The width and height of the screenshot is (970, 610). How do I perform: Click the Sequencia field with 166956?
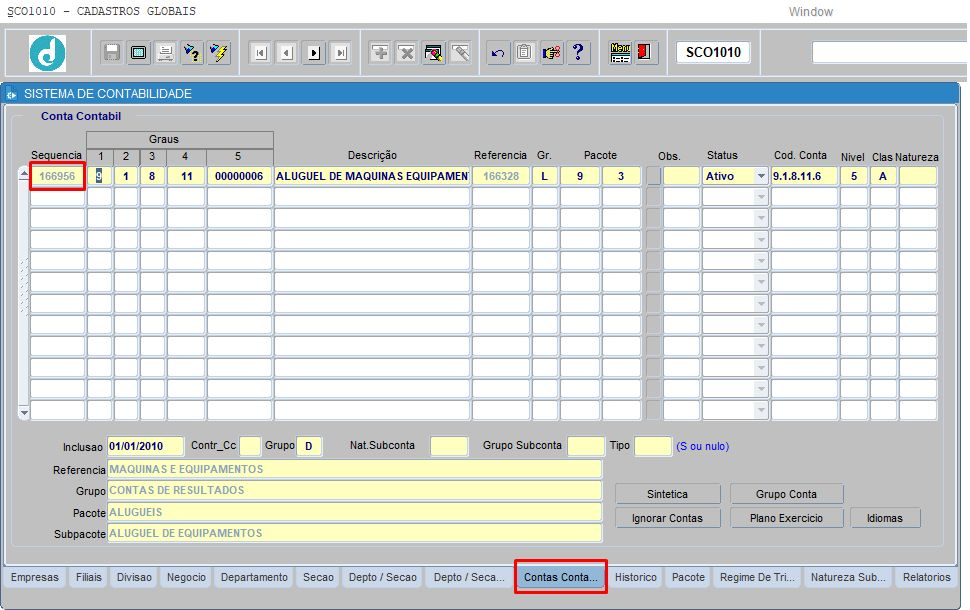pos(57,176)
